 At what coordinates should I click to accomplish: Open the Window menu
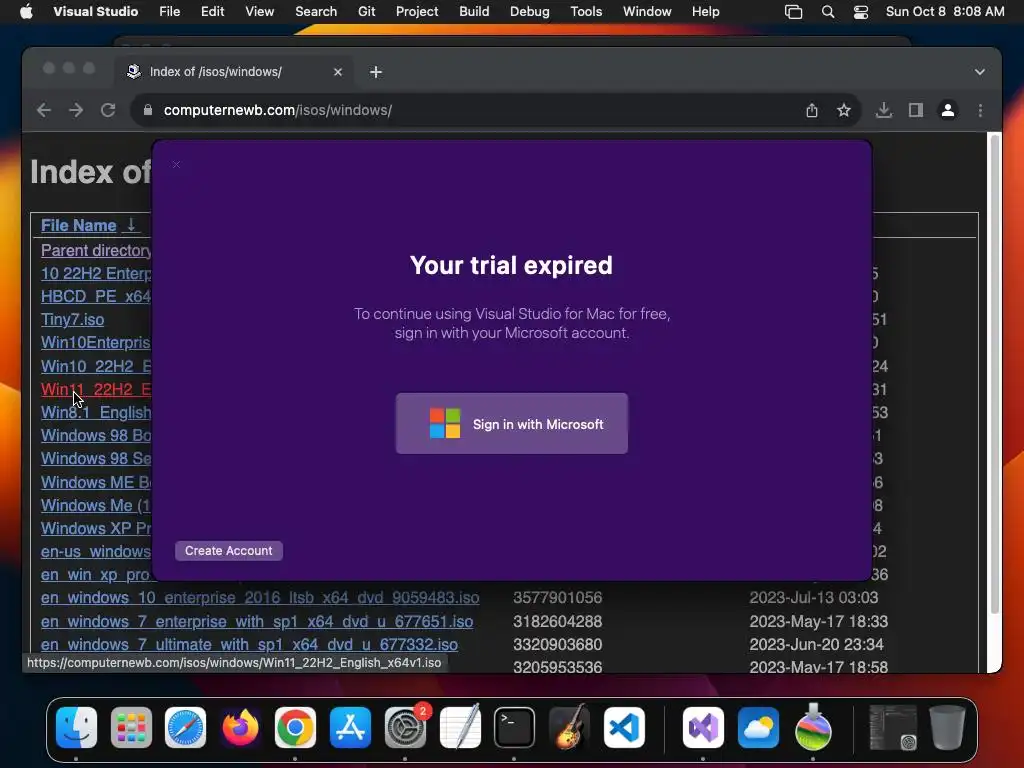coord(647,12)
